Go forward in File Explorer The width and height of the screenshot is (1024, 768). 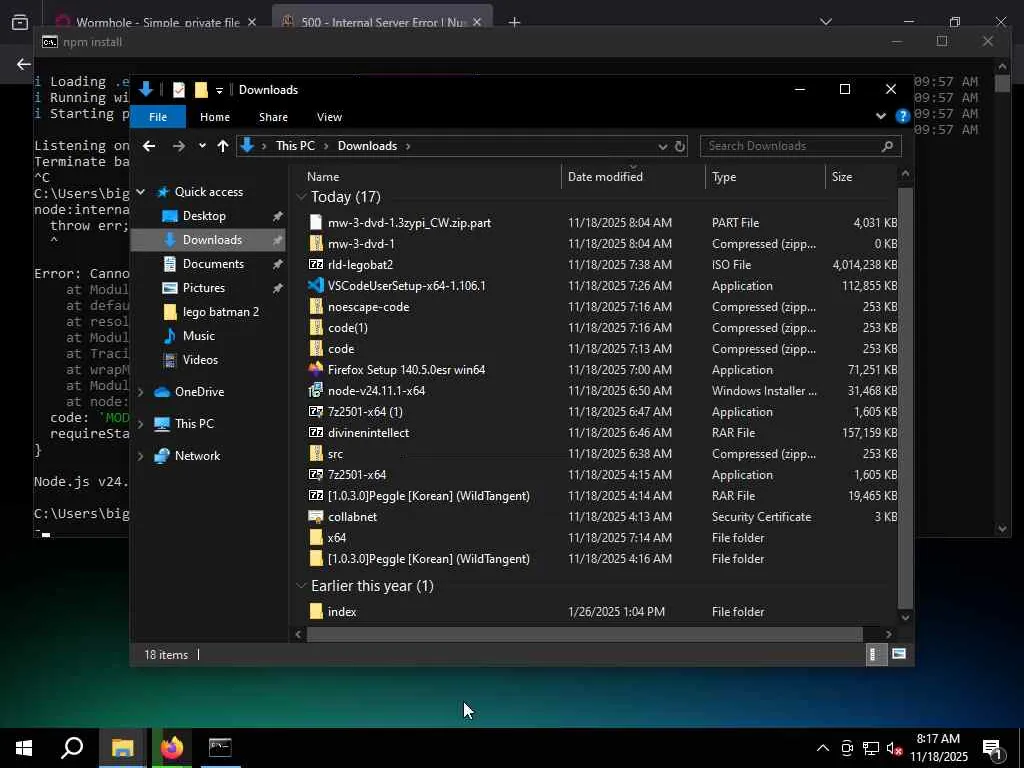click(178, 146)
